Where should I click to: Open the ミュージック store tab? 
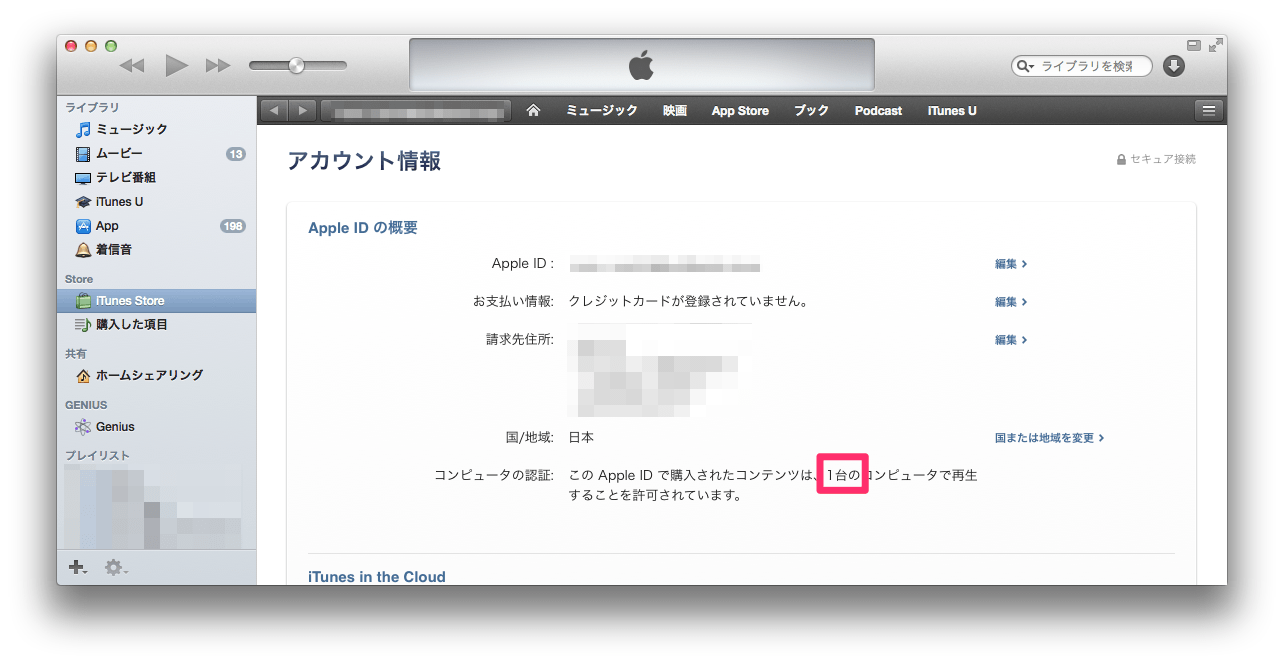click(602, 110)
